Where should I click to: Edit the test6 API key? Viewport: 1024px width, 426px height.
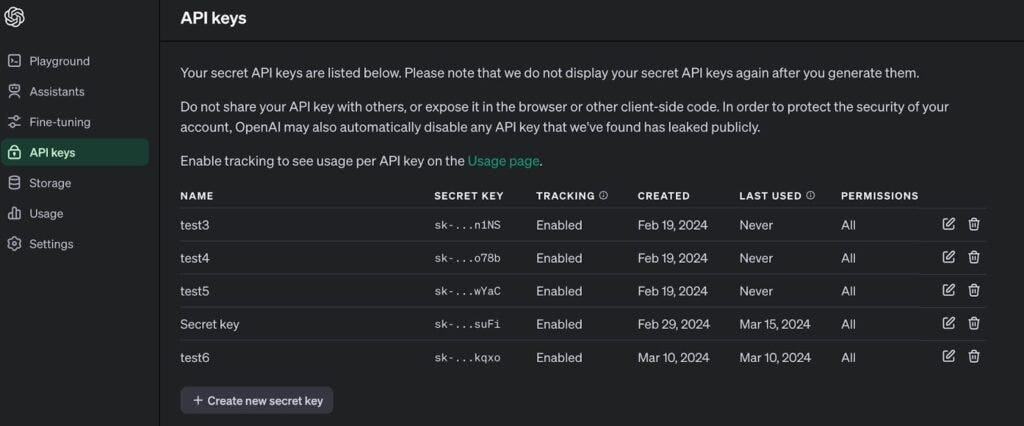pos(949,356)
